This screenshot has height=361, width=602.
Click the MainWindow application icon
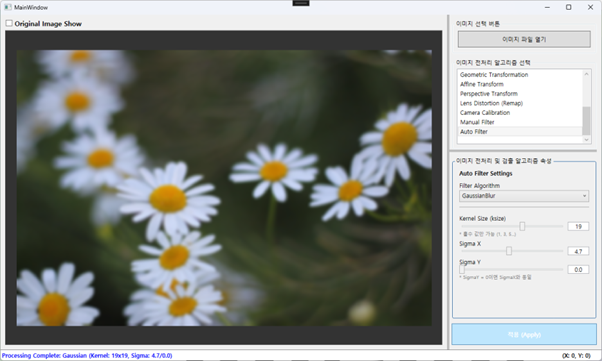click(x=8, y=7)
